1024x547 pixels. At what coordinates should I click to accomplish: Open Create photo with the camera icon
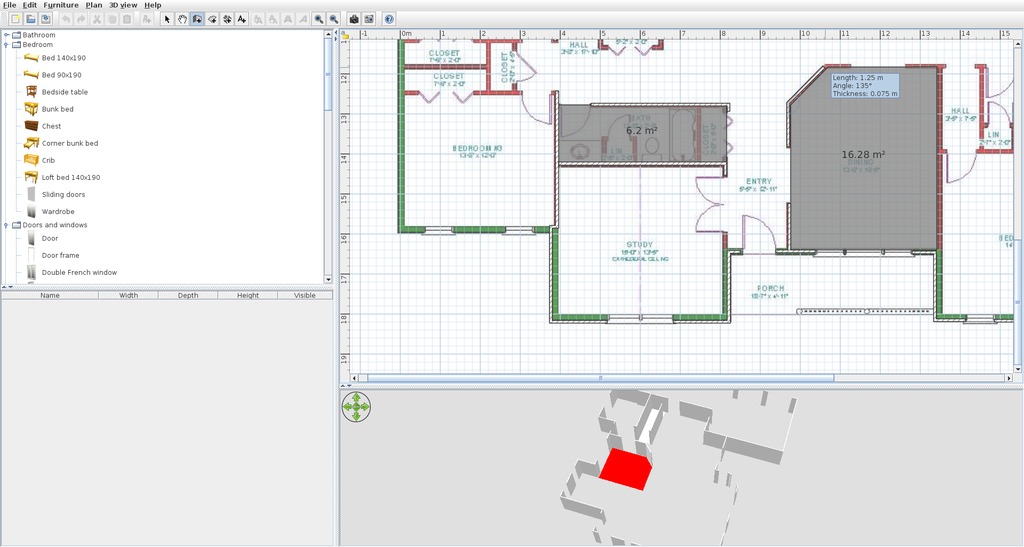pyautogui.click(x=353, y=19)
